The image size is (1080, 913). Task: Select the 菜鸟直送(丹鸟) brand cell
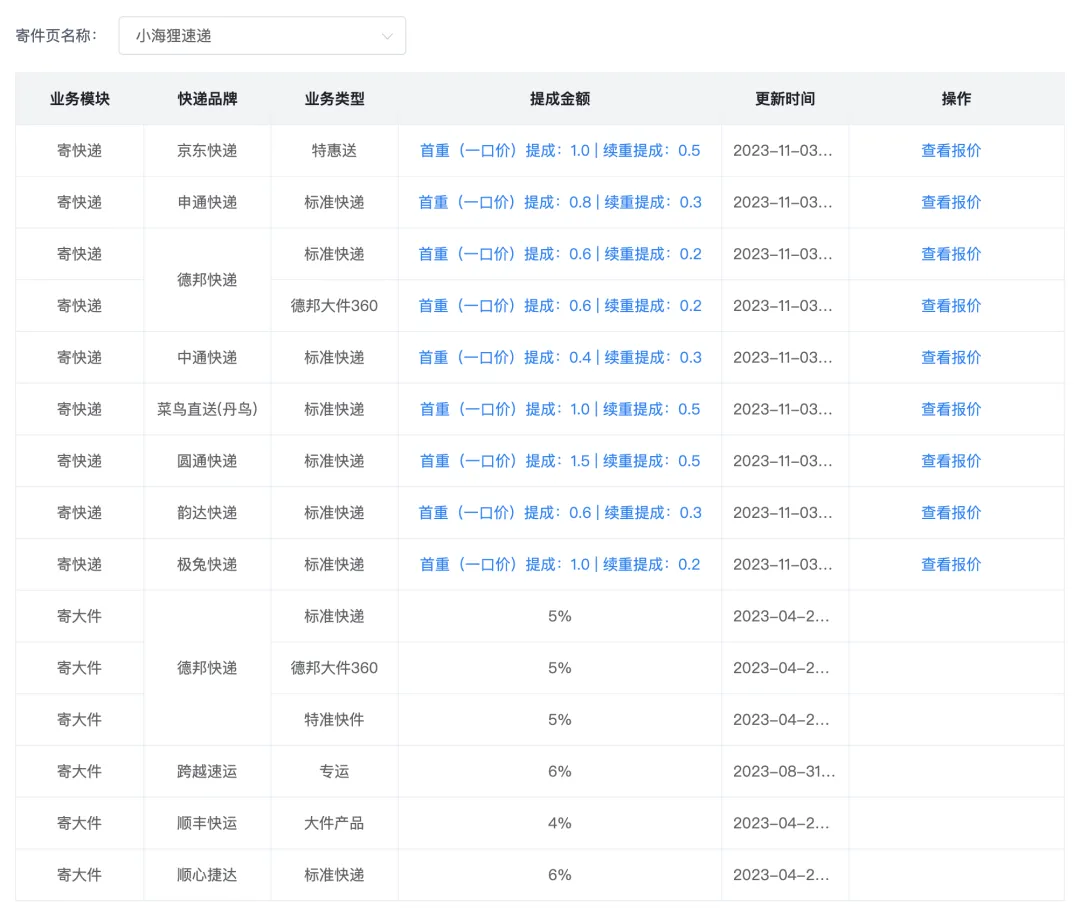coord(207,409)
